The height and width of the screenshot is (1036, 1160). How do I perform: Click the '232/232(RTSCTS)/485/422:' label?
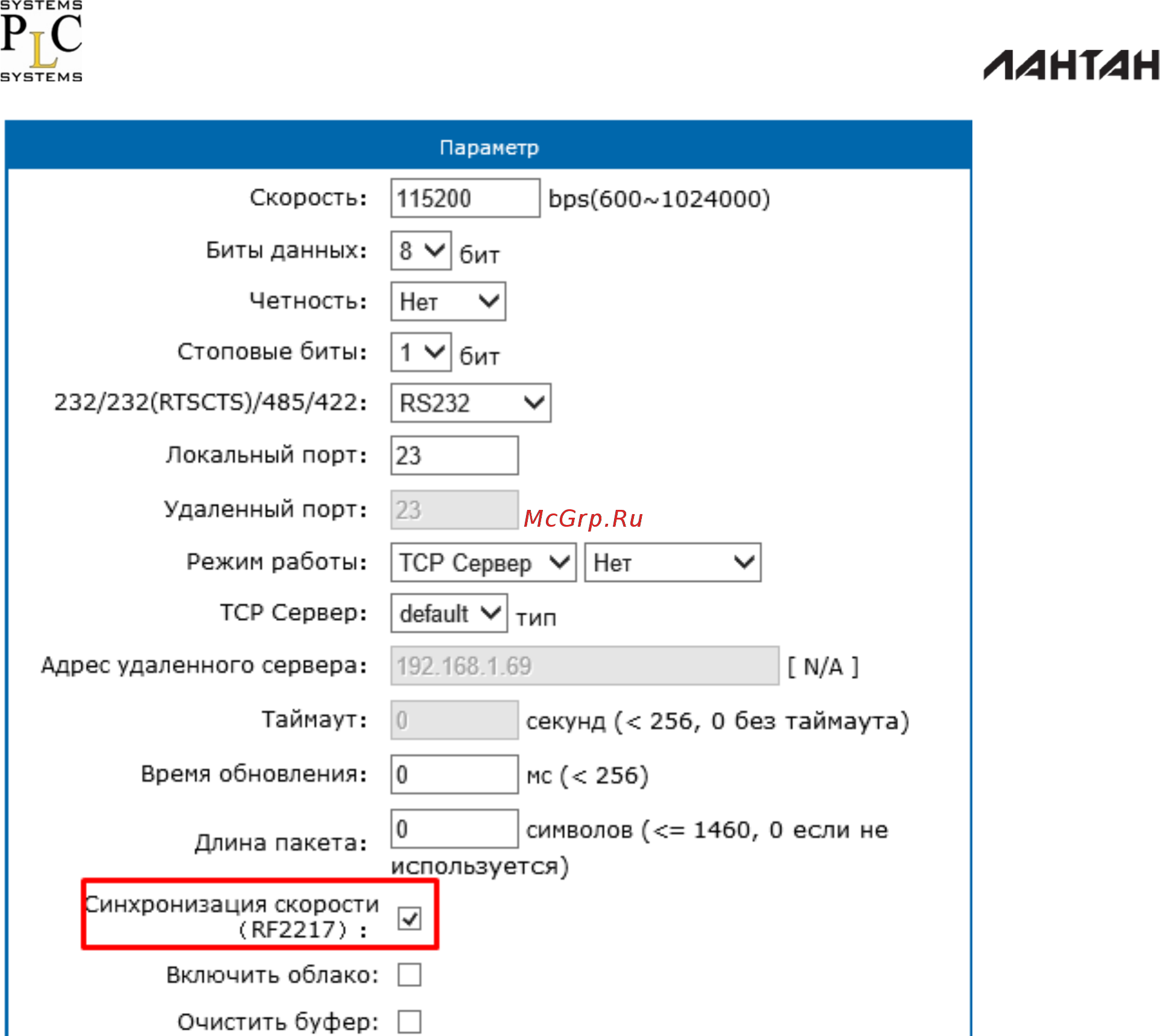[211, 402]
